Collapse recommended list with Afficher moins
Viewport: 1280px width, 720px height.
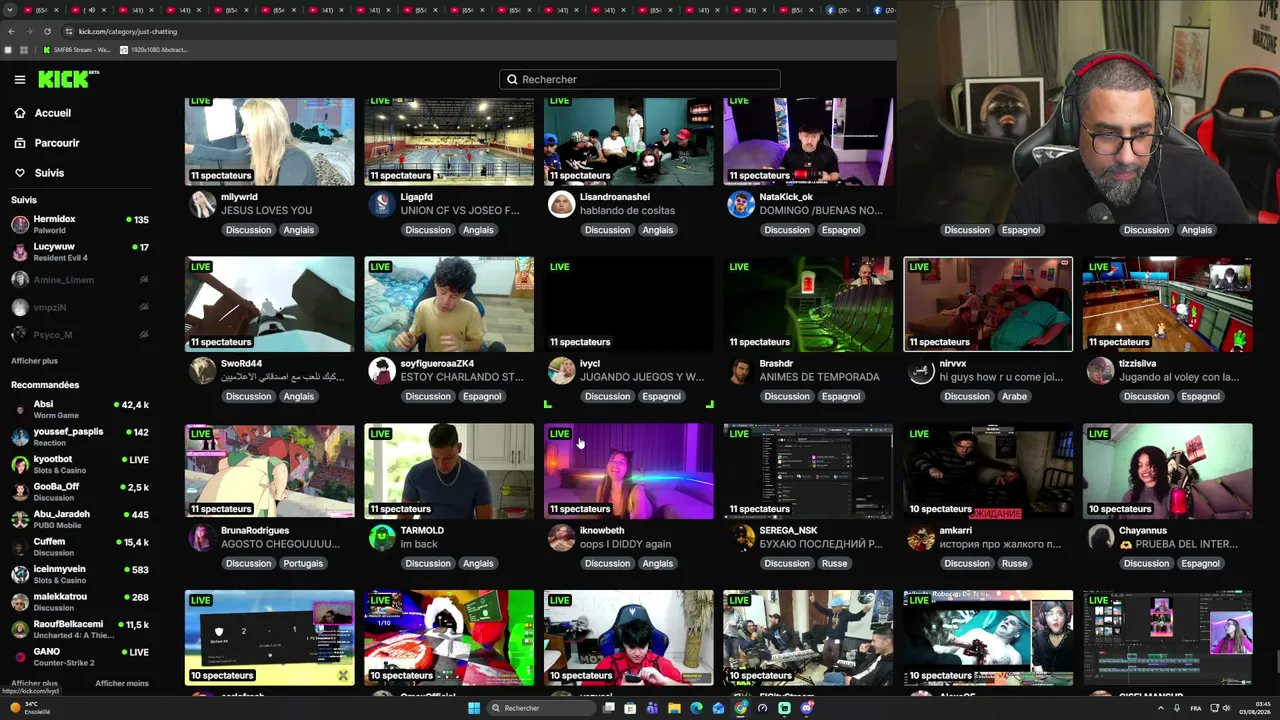point(122,684)
